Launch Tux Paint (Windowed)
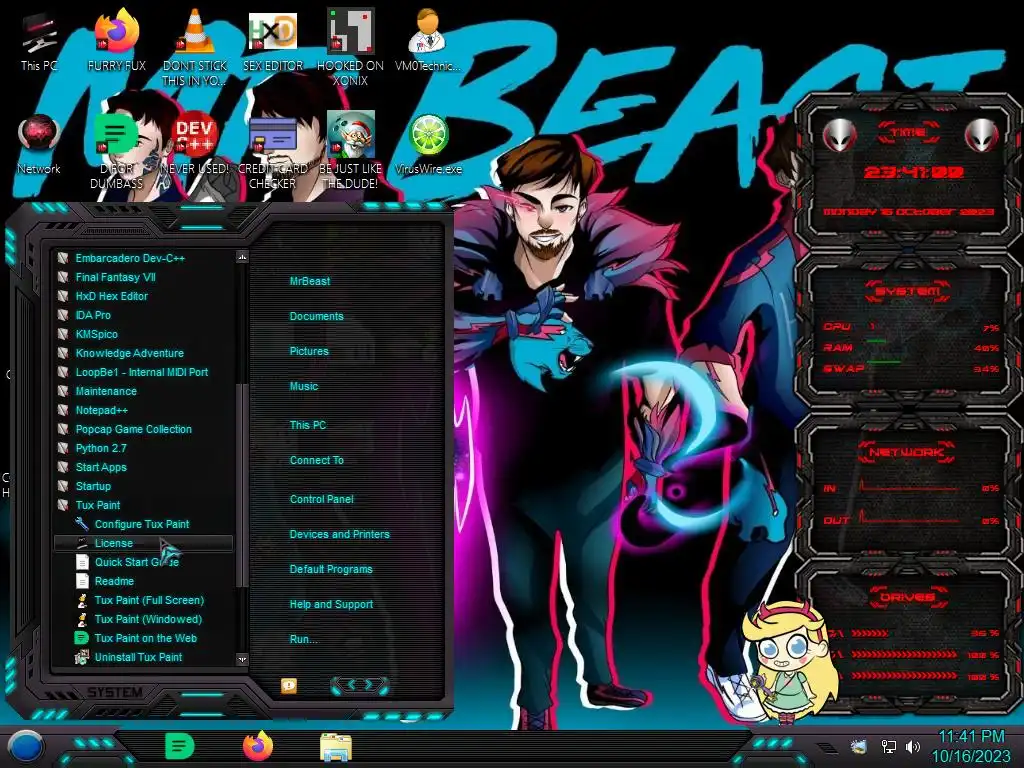 pyautogui.click(x=148, y=619)
